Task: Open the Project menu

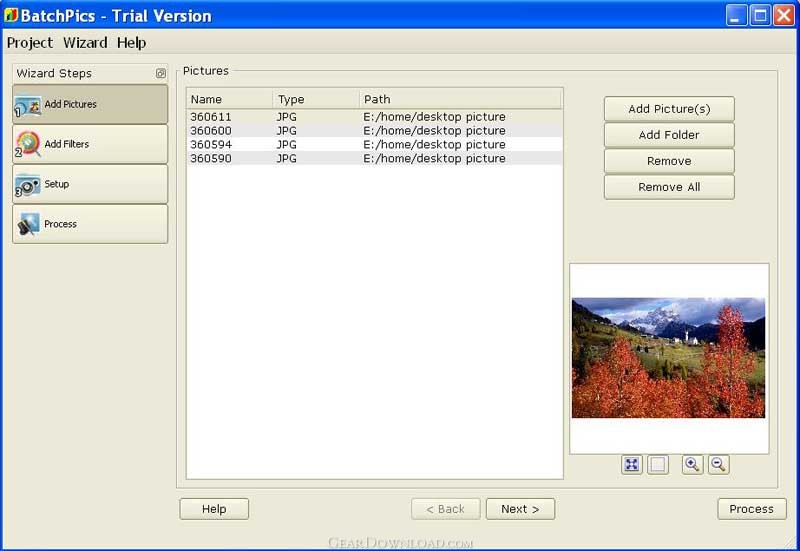Action: click(30, 43)
